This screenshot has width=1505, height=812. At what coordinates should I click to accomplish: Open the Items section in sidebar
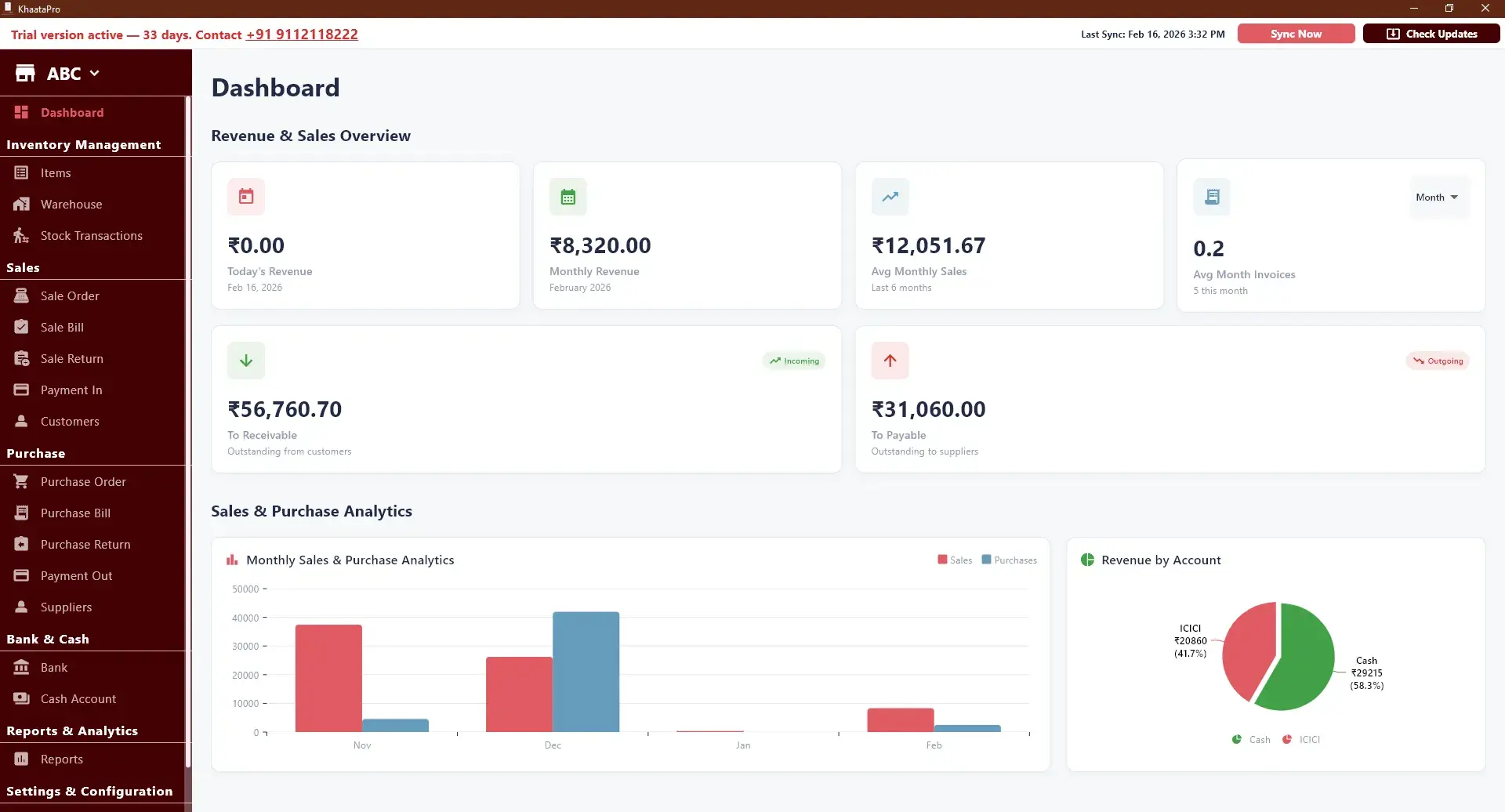tap(54, 172)
